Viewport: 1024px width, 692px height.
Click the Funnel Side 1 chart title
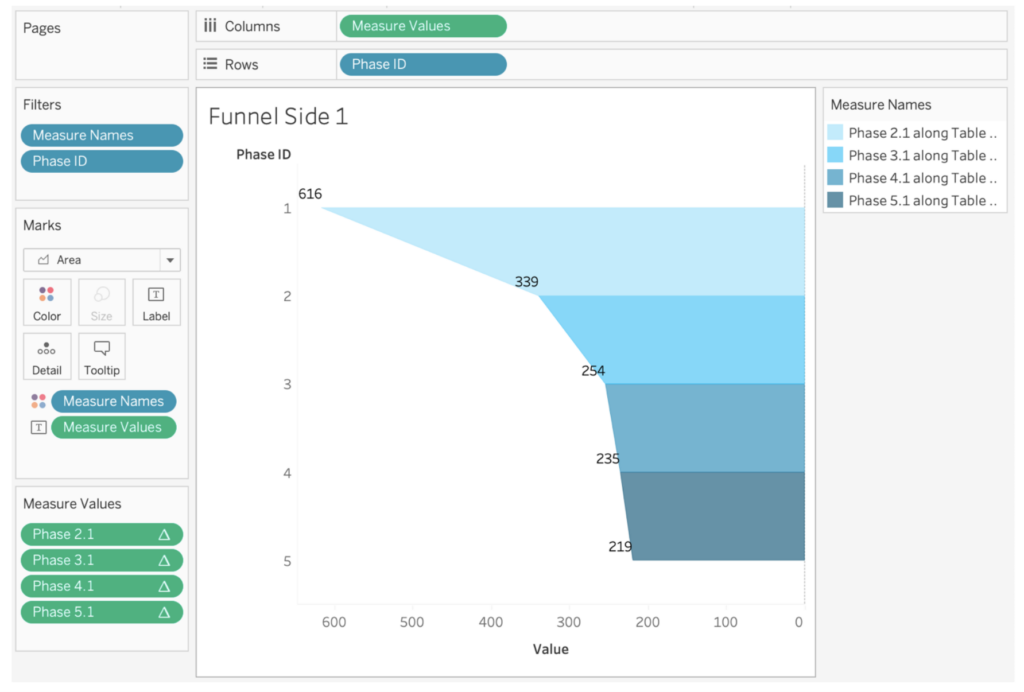(x=278, y=116)
